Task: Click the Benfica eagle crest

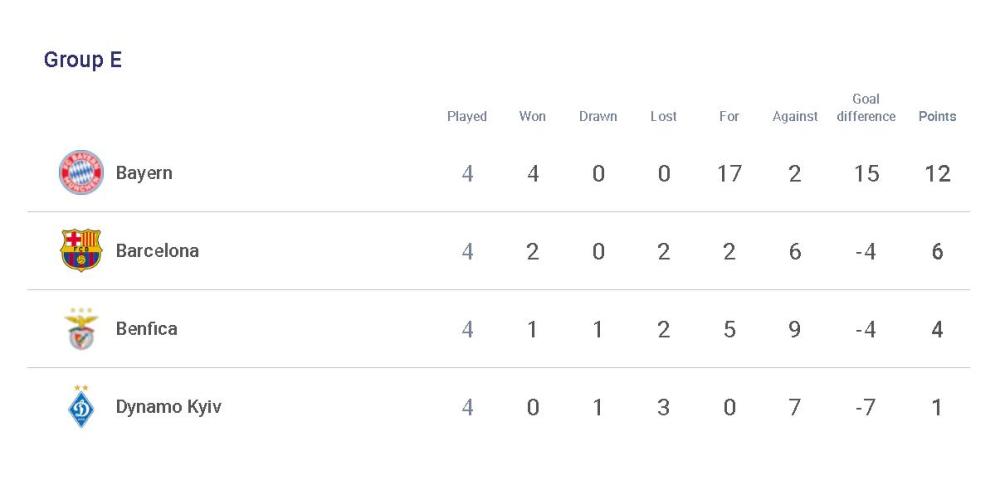Action: pos(81,329)
